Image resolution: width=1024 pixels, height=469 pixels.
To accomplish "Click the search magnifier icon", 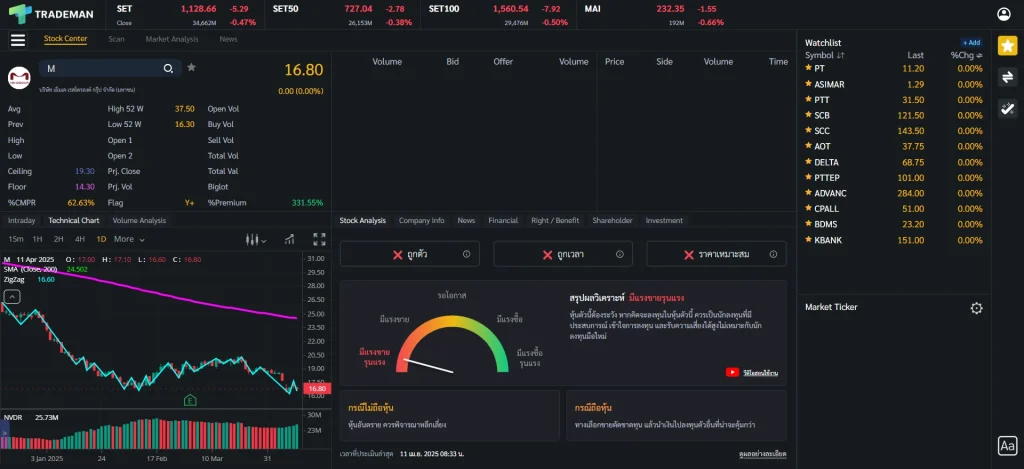I will (170, 68).
